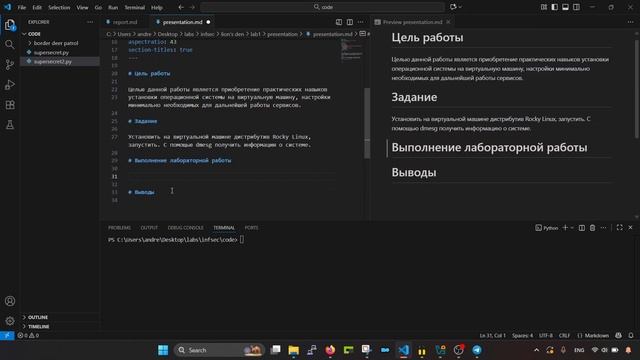Switch to the PORTS panel tab
640x360 pixels.
tap(251, 228)
